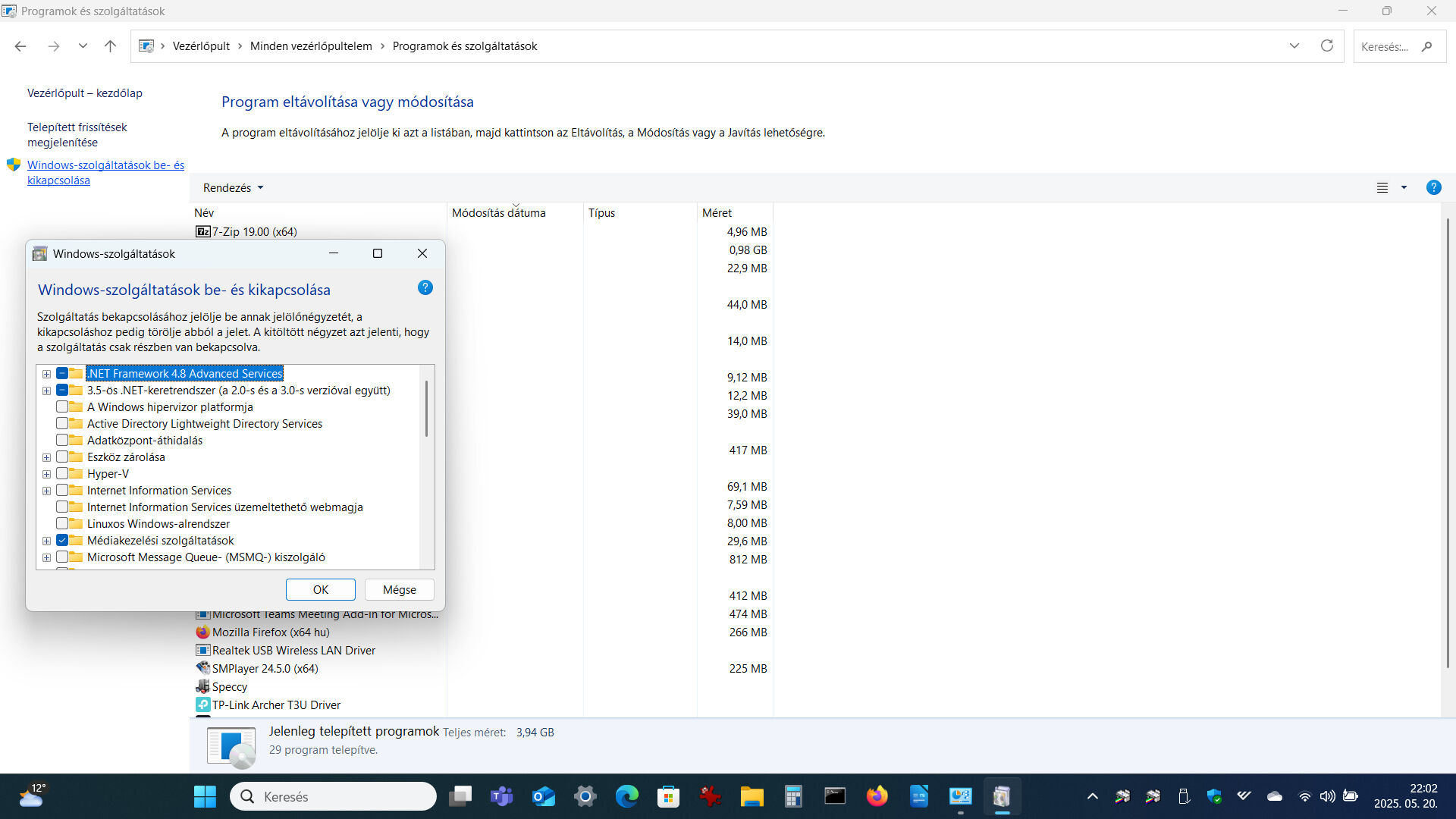1456x819 pixels.
Task: Click the help icon in Windows-szolgáltatások dialog
Action: click(x=425, y=287)
